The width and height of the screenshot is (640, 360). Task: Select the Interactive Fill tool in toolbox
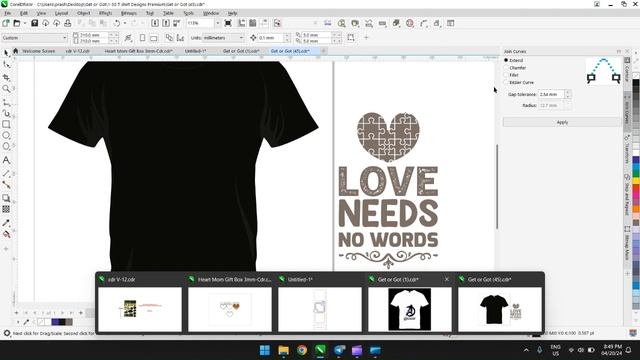tap(6, 234)
